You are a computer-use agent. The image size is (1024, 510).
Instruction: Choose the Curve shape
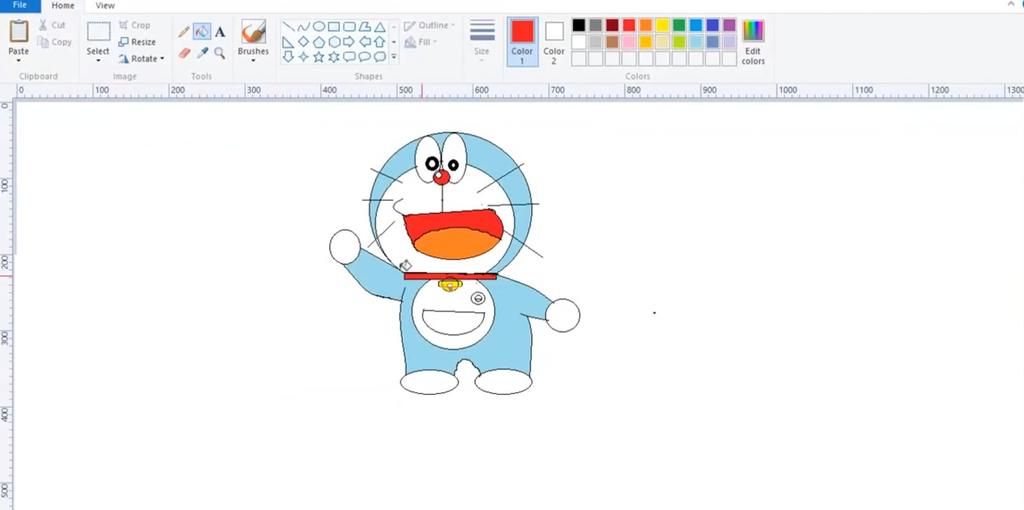pos(303,27)
